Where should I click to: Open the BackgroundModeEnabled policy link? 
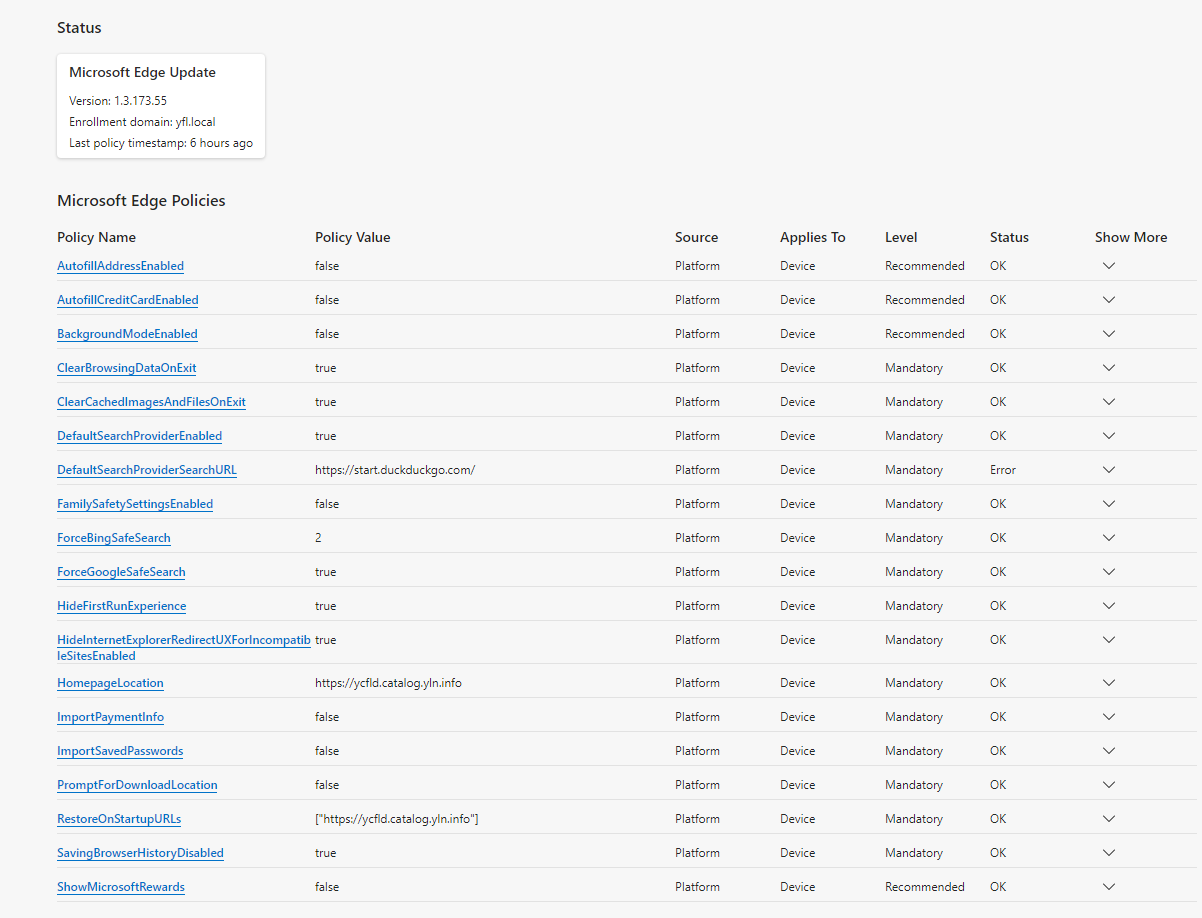click(x=127, y=334)
